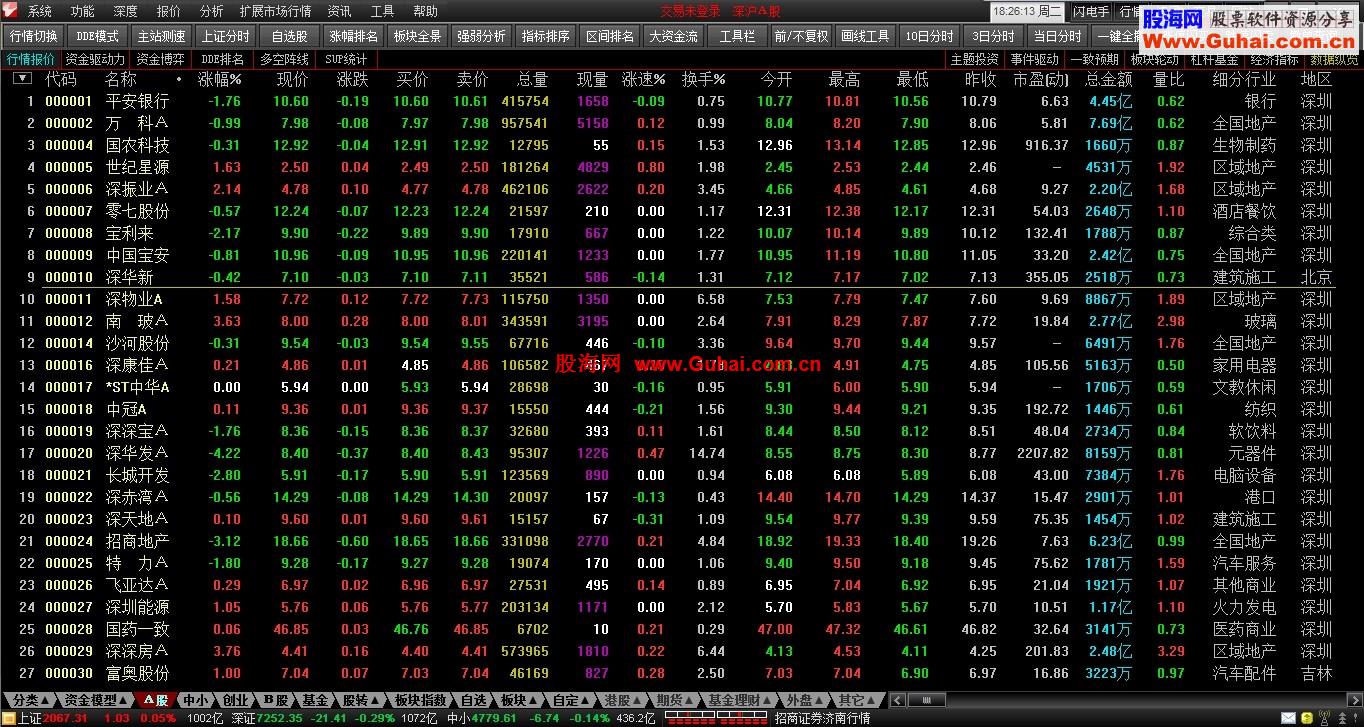Open the column dropdown arrow beside 代码
This screenshot has width=1364, height=727.
click(x=21, y=79)
